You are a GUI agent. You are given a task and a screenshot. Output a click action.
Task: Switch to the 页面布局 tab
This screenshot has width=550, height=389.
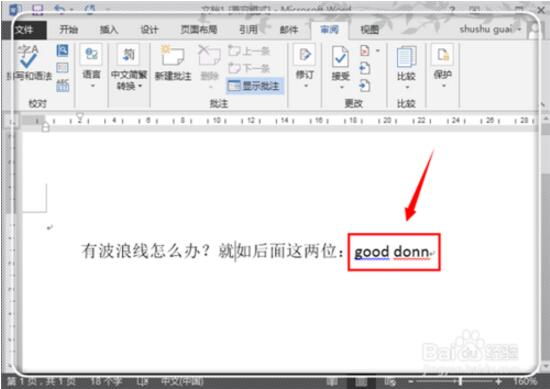[x=199, y=29]
